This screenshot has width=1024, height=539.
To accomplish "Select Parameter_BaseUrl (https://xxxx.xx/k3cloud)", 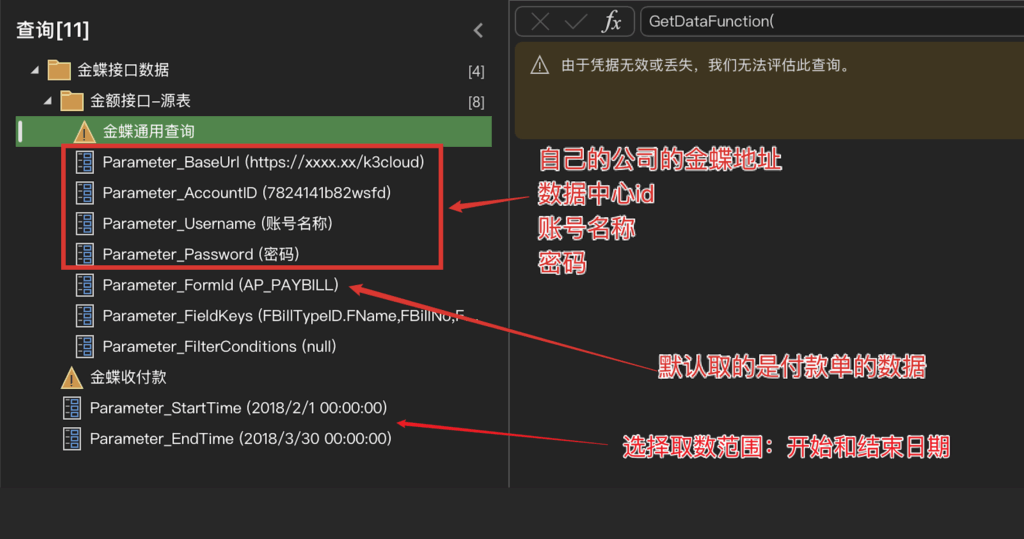I will (263, 162).
